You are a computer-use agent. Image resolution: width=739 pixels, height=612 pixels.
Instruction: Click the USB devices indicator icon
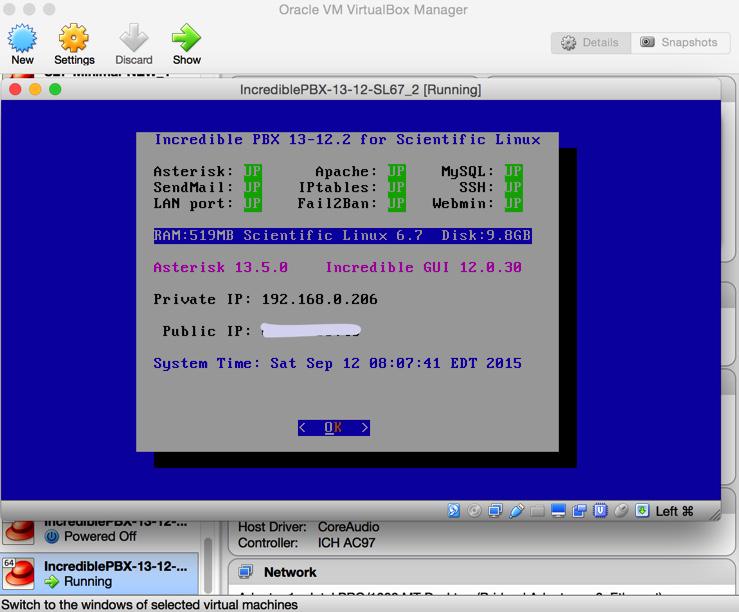coord(516,511)
